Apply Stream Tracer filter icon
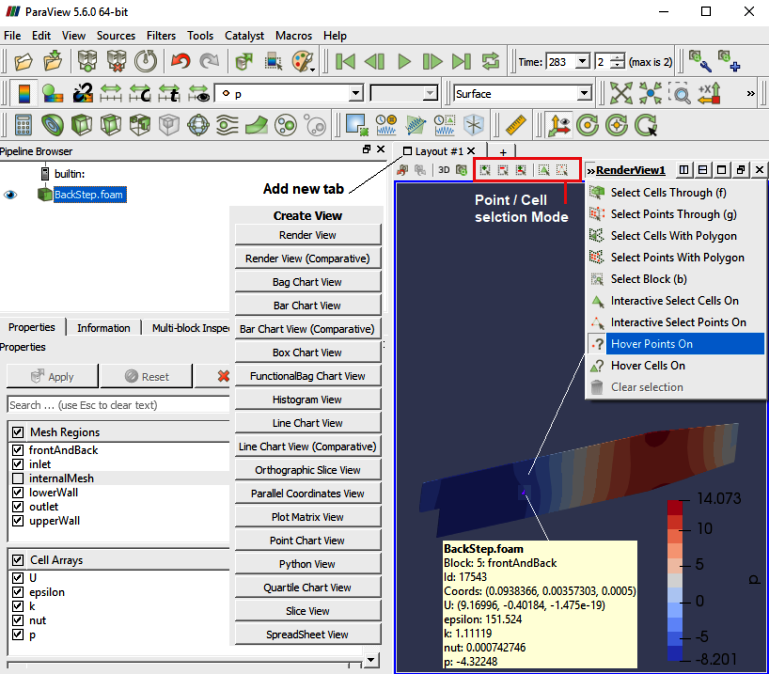The width and height of the screenshot is (769, 674). [228, 125]
